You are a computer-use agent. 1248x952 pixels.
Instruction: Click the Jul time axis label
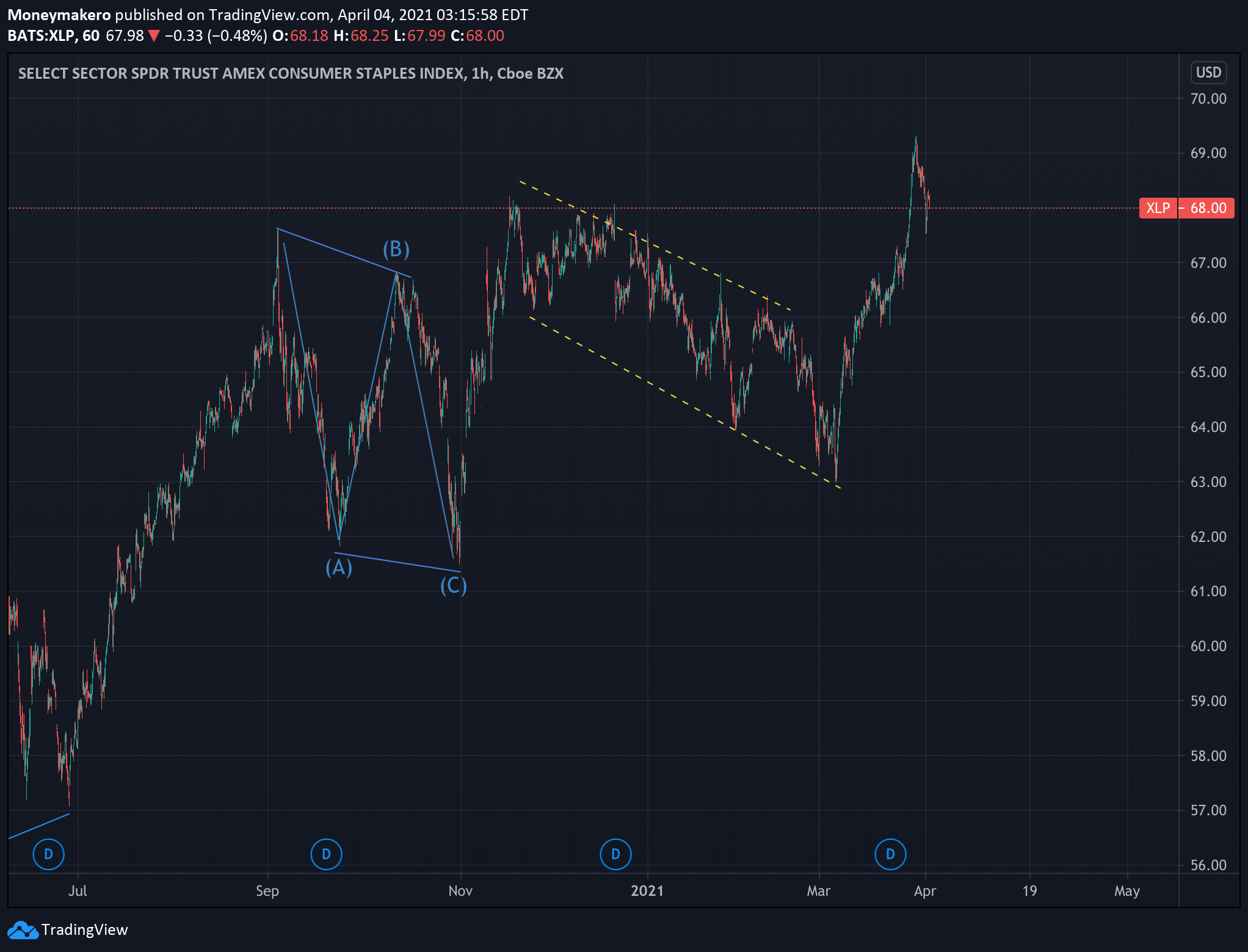tap(78, 891)
